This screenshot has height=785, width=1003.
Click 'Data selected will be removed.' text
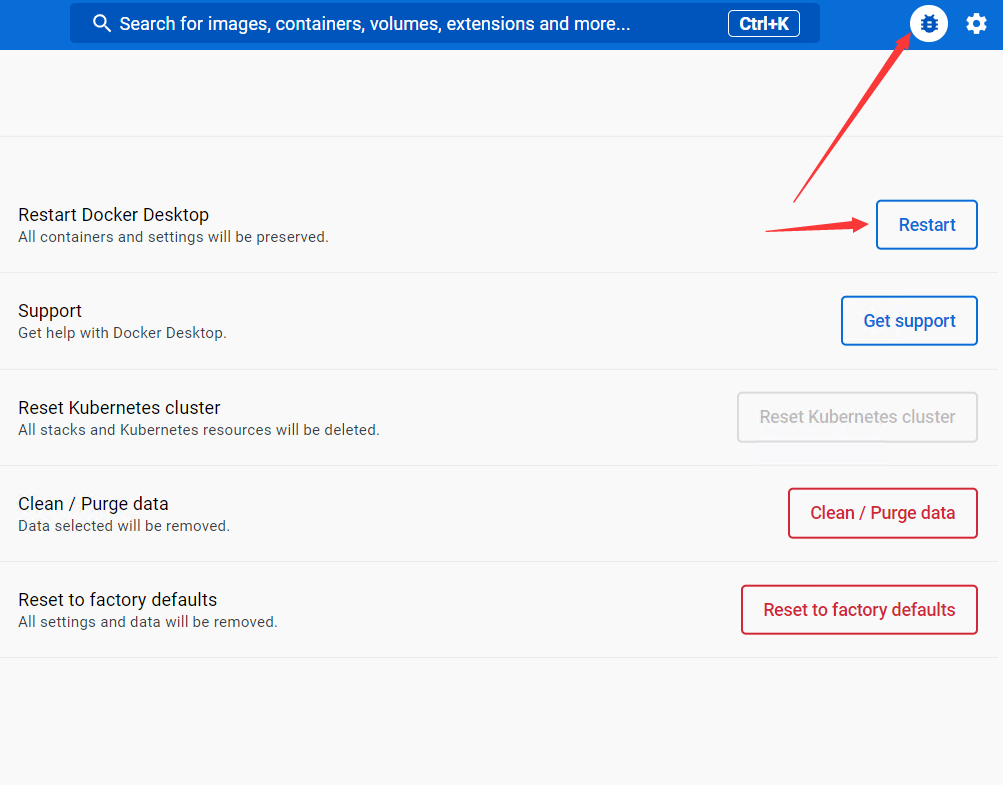point(124,526)
